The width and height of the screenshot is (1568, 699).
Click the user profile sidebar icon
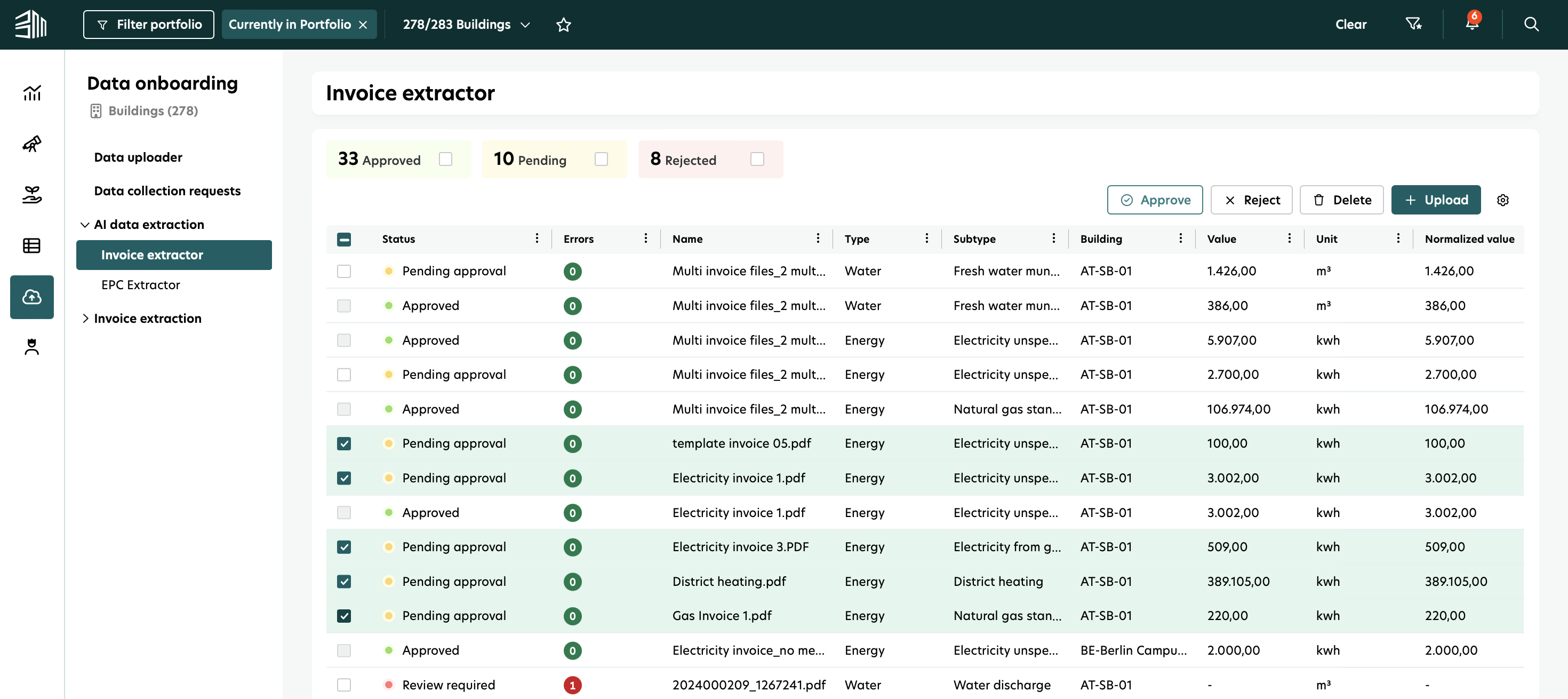tap(31, 346)
